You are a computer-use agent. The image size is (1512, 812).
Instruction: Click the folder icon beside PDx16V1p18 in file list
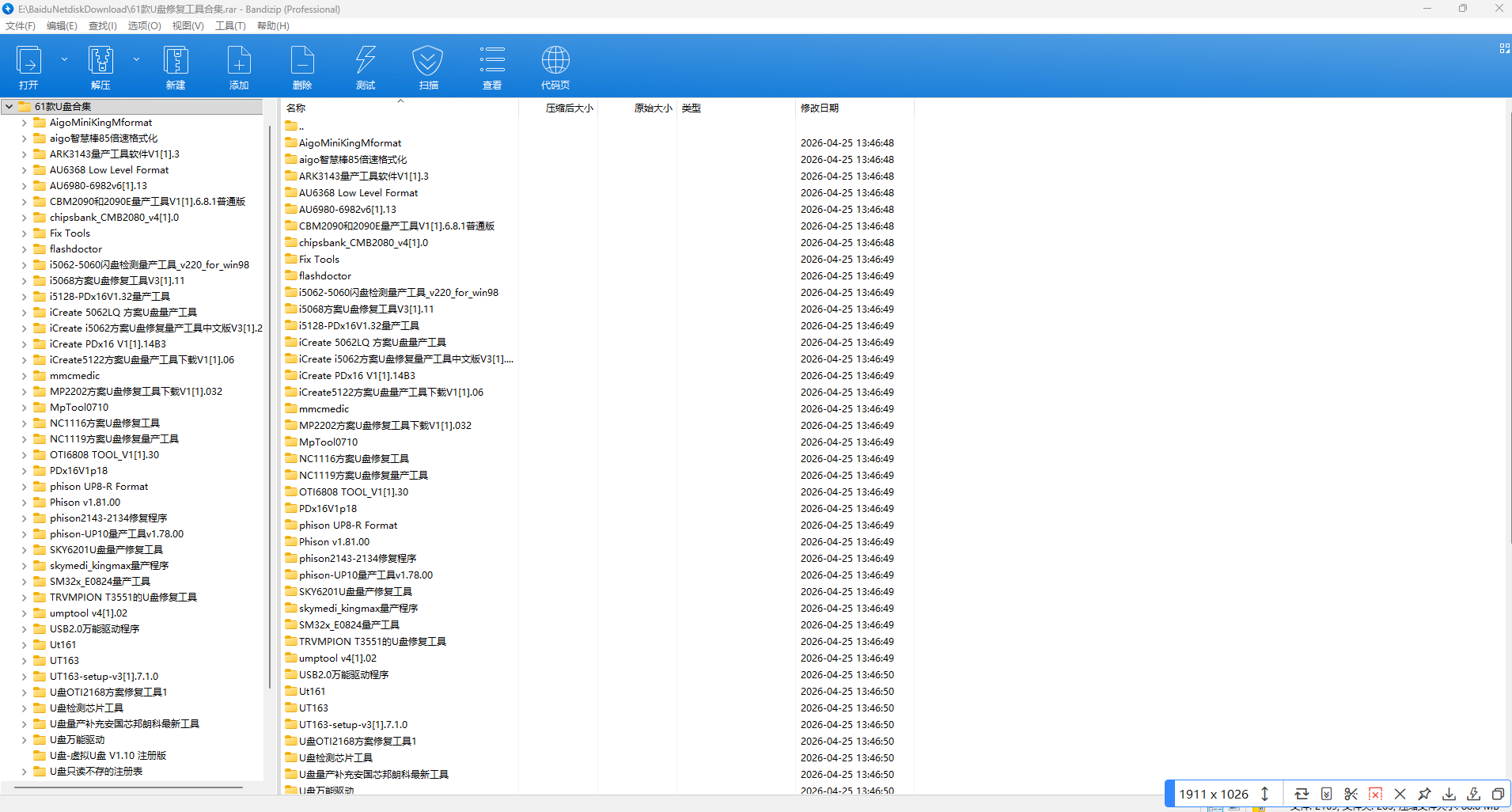click(x=291, y=508)
